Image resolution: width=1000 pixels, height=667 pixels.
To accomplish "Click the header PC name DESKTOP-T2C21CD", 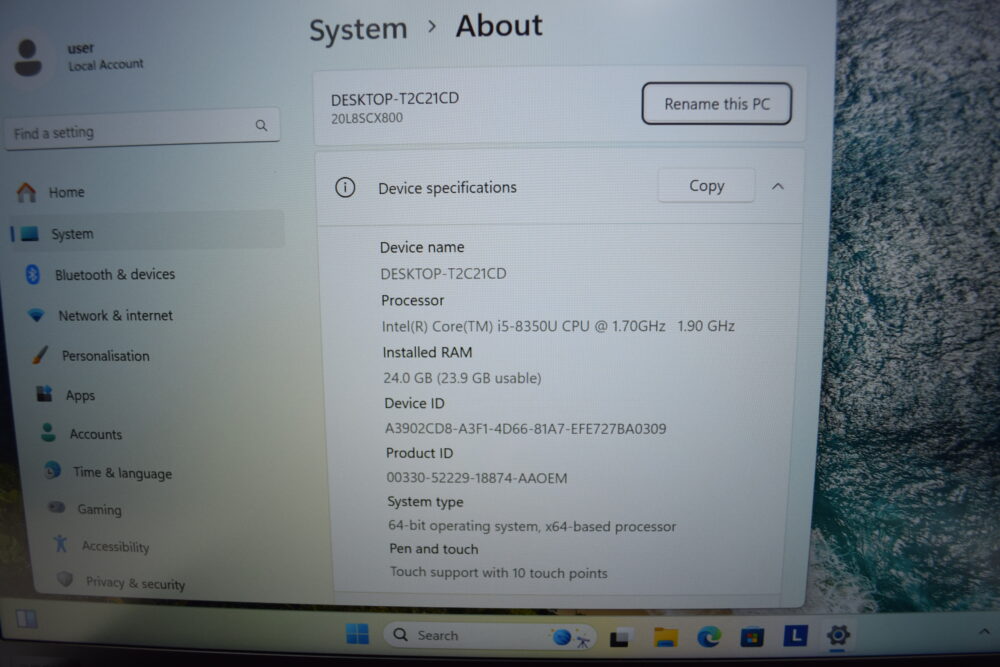I will tap(395, 99).
